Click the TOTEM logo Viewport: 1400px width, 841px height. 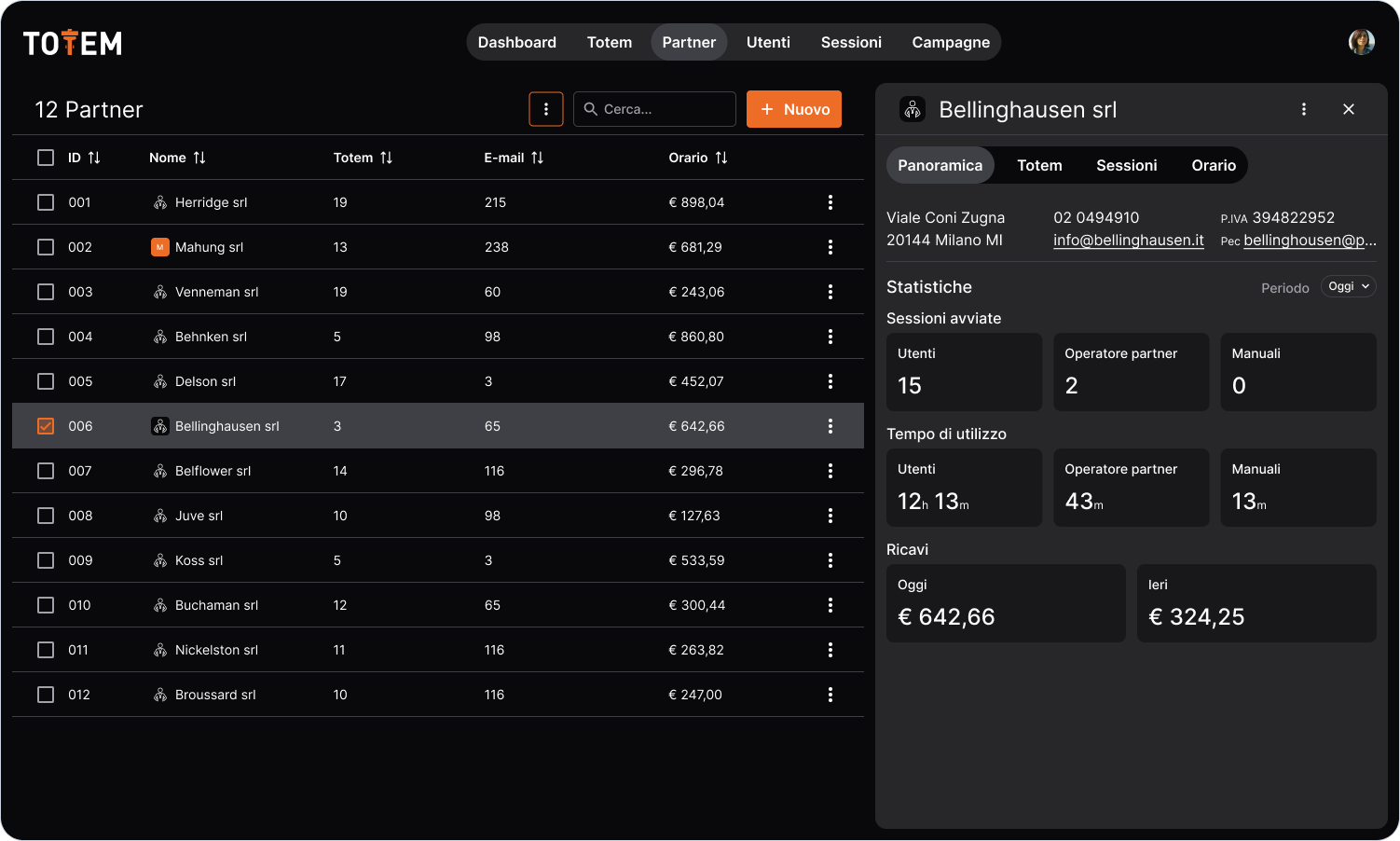73,43
